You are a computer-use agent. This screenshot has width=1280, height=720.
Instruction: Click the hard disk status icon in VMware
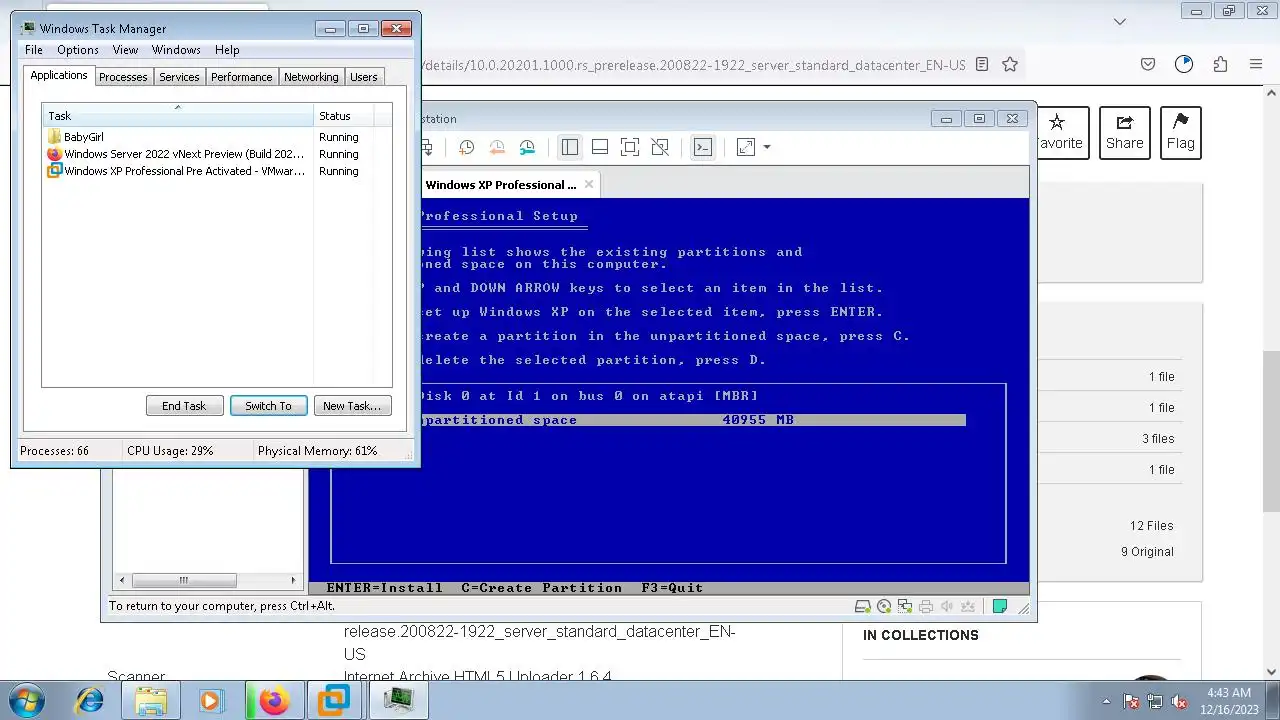coord(862,606)
